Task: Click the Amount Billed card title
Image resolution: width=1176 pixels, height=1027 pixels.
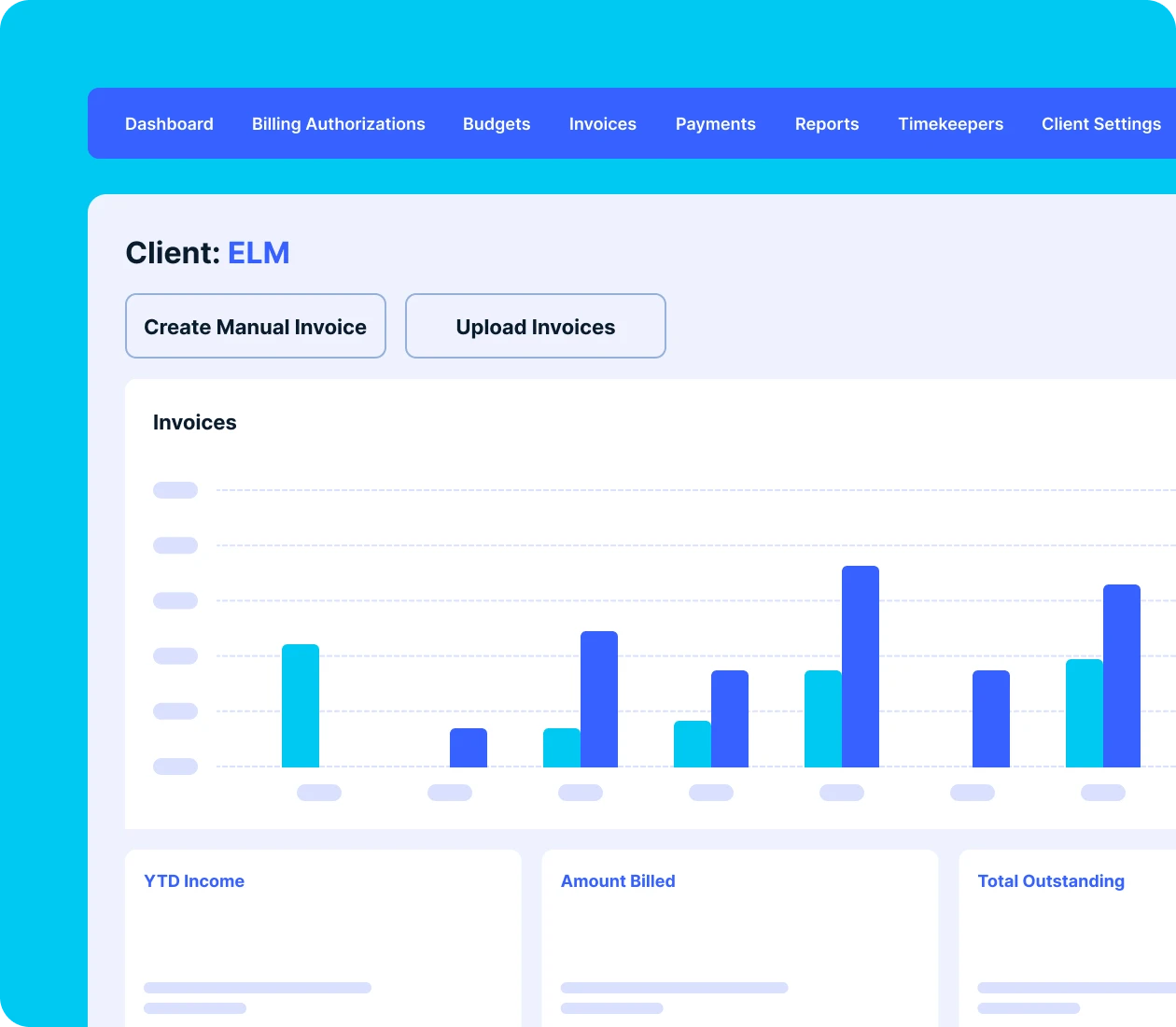Action: pyautogui.click(x=618, y=881)
